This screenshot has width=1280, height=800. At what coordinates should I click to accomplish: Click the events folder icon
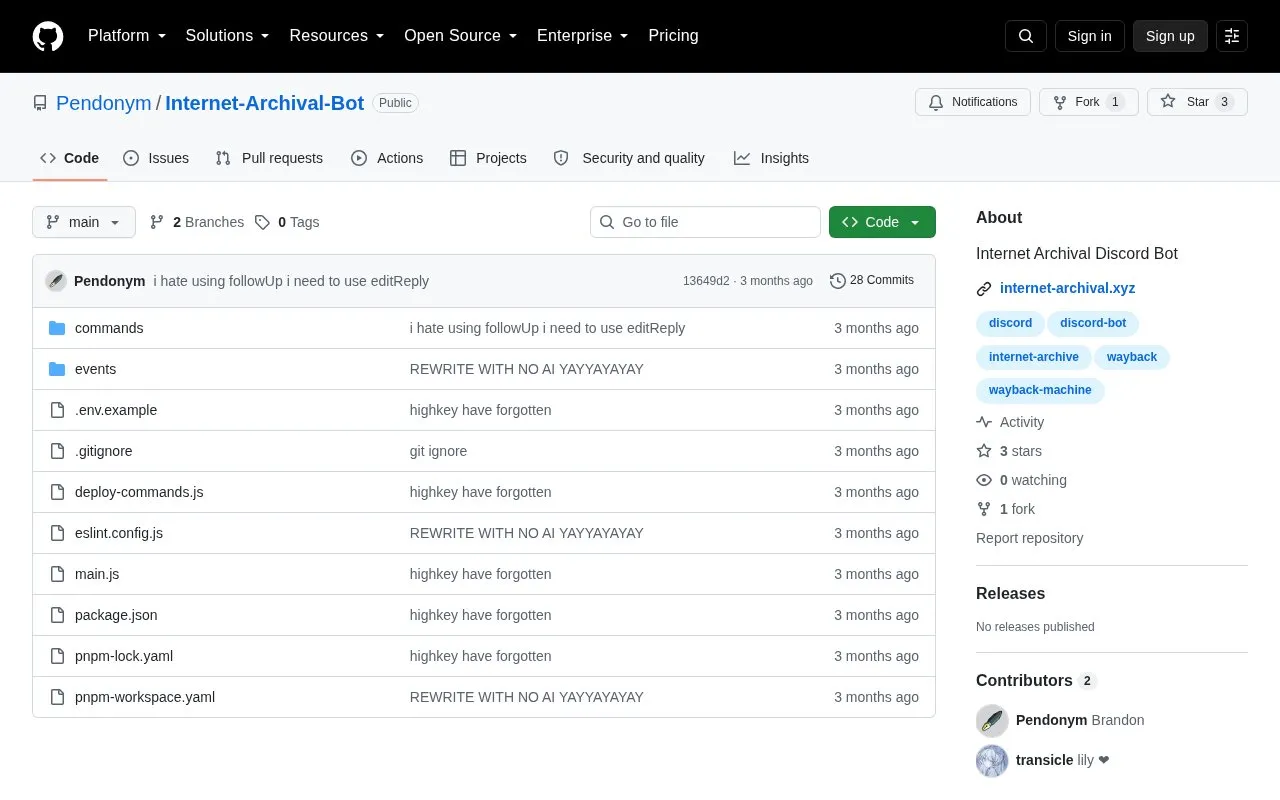(57, 369)
